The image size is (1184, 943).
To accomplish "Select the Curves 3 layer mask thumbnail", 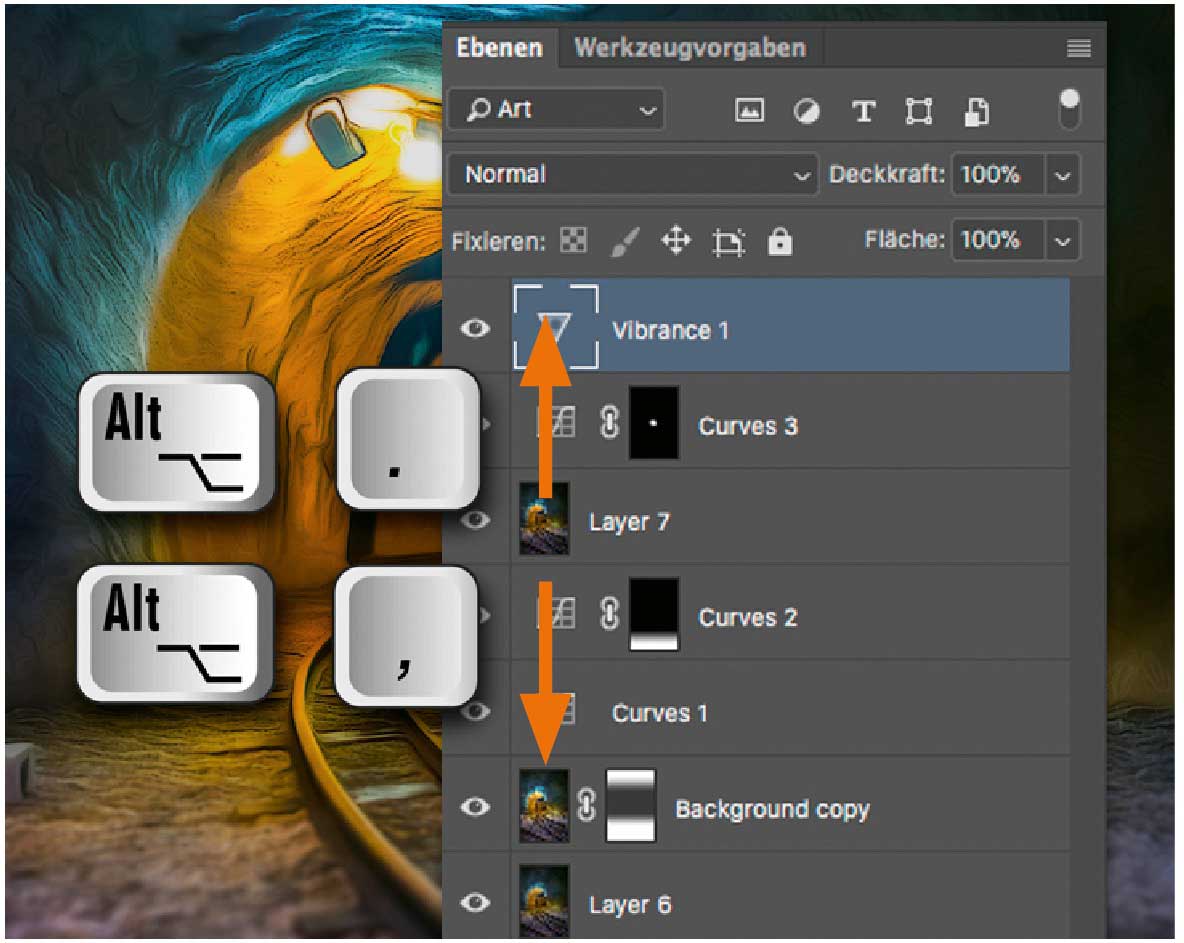I will click(653, 424).
